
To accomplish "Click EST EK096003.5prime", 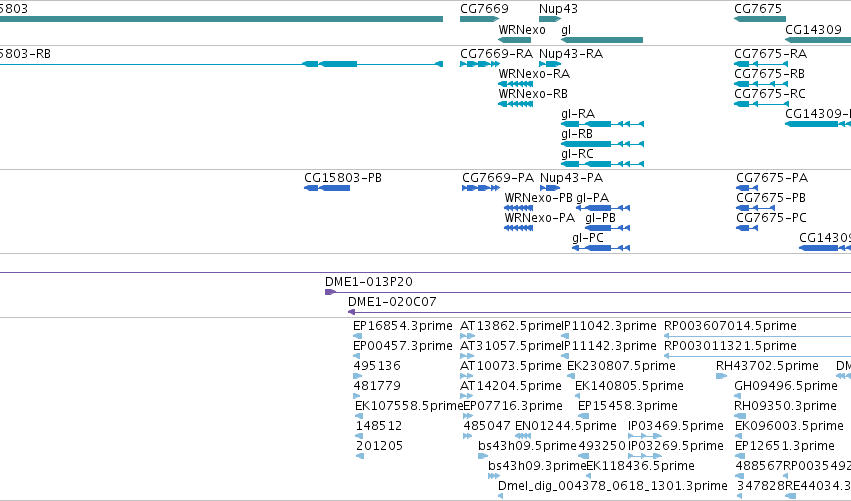I will 789,427.
